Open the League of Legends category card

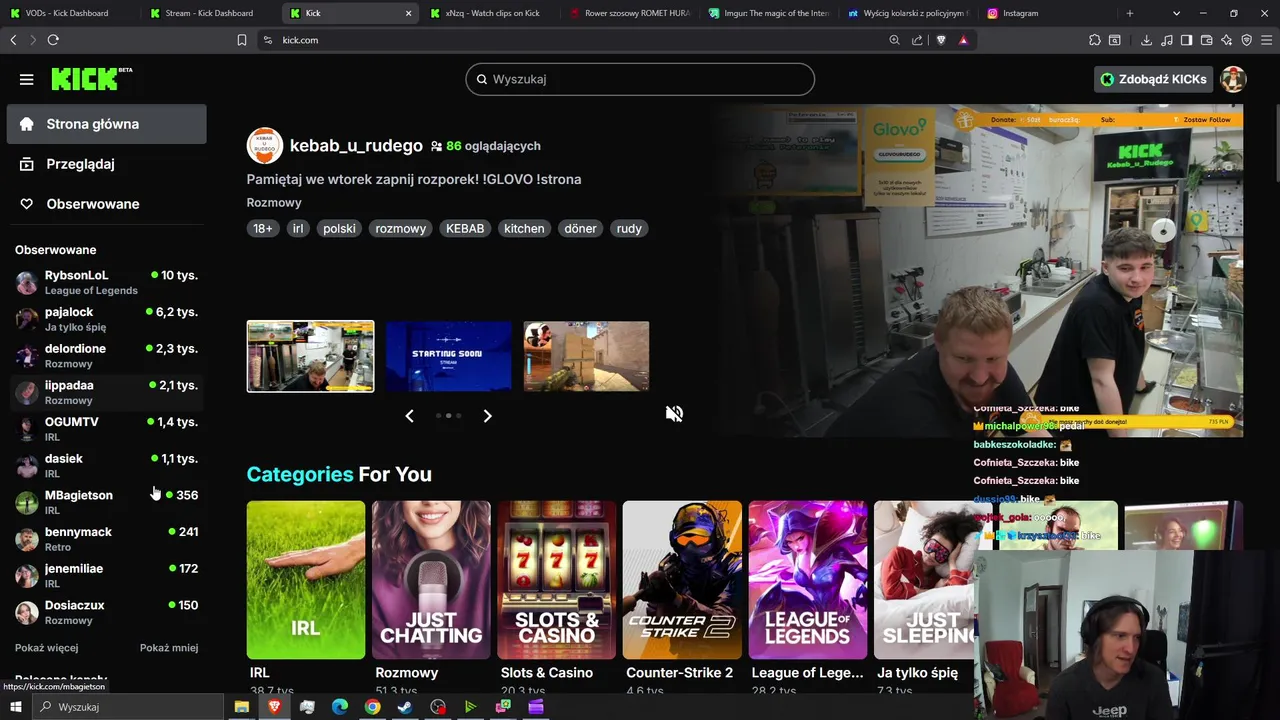(x=807, y=580)
